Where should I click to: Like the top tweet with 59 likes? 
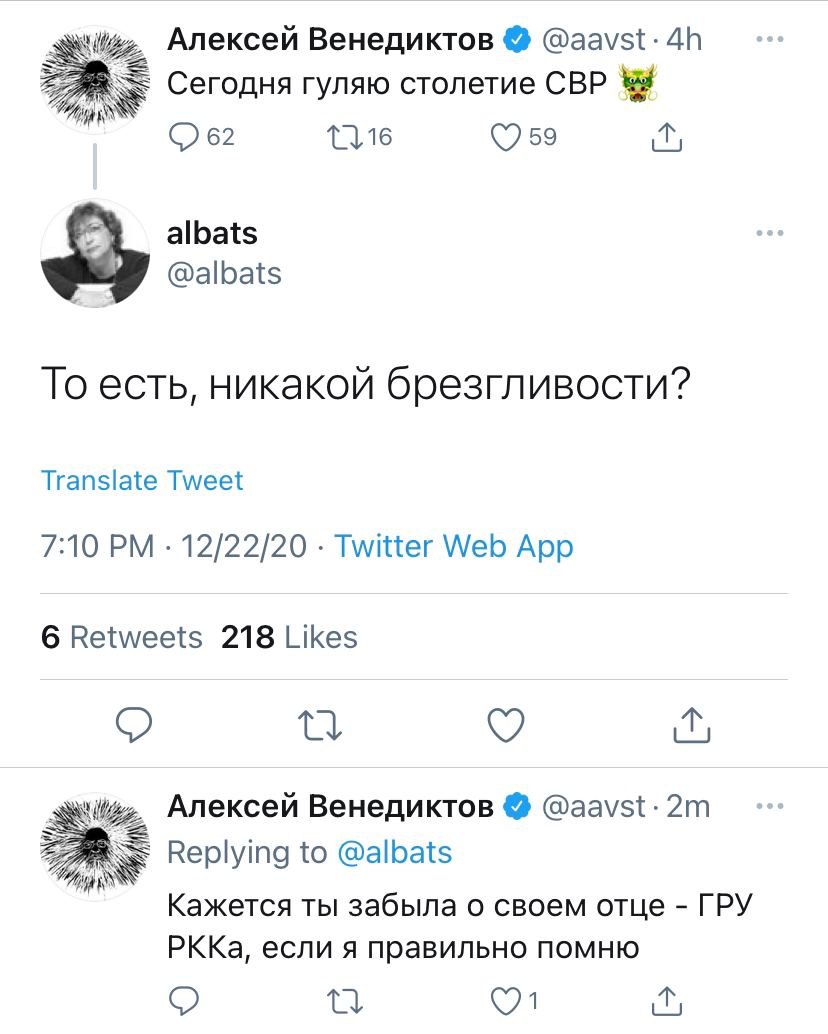coord(507,138)
